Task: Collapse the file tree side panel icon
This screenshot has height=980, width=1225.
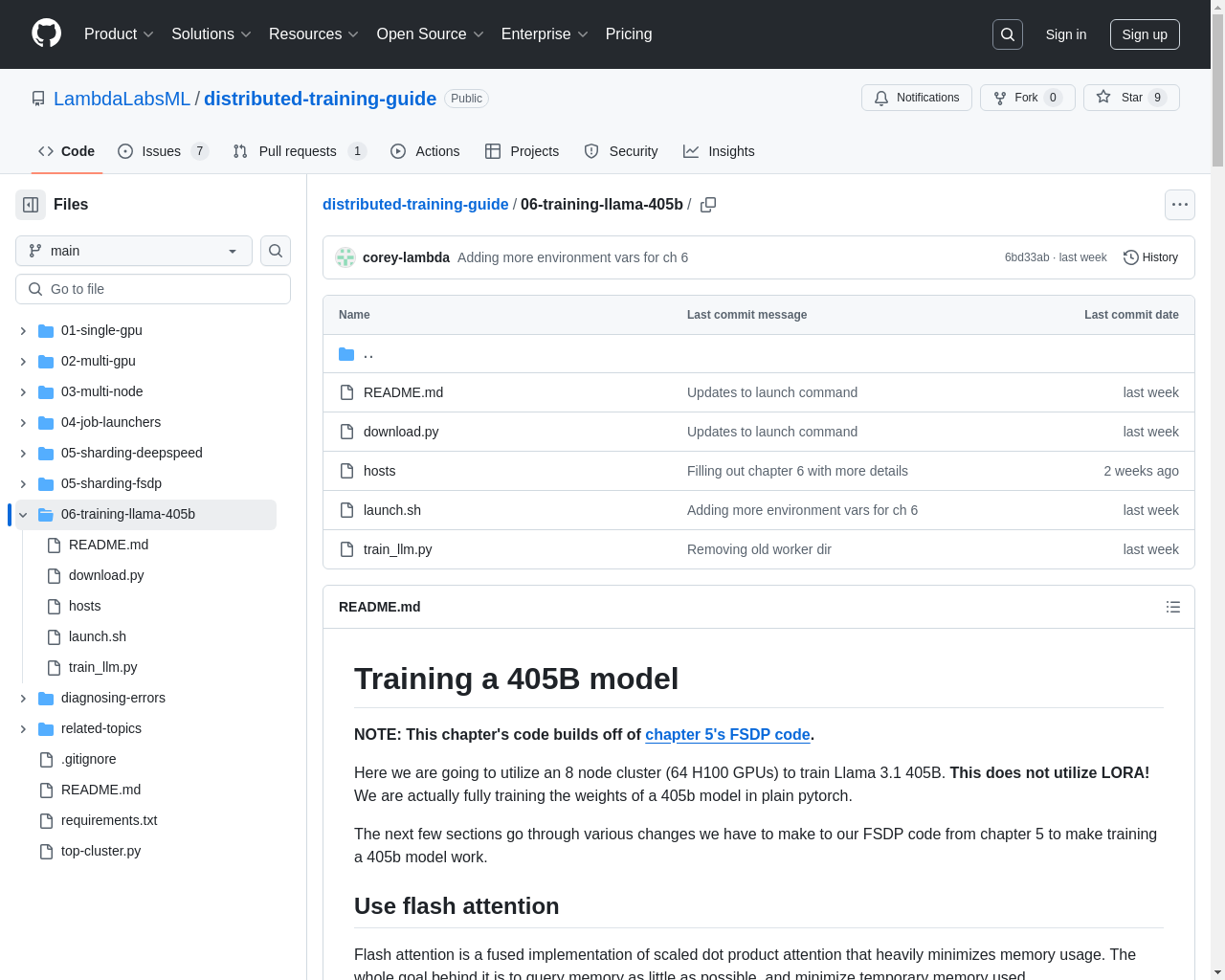Action: [31, 205]
